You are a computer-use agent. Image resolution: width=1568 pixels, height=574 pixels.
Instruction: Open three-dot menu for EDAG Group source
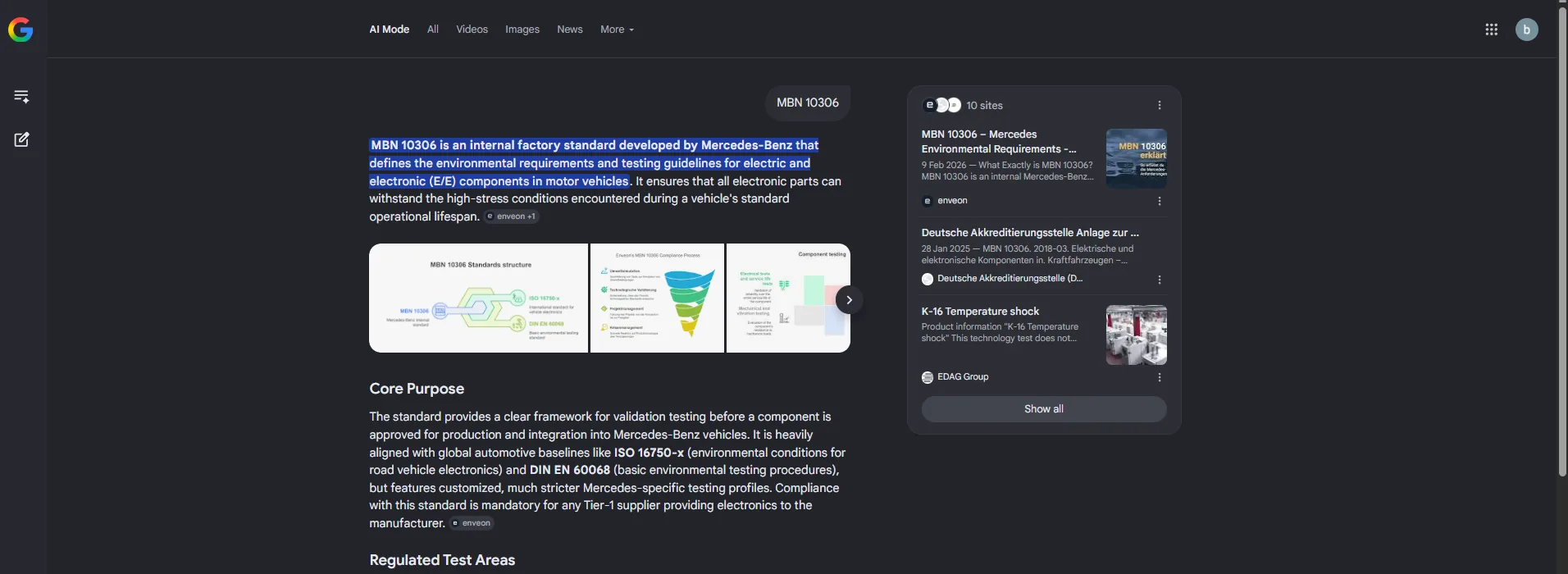1159,377
